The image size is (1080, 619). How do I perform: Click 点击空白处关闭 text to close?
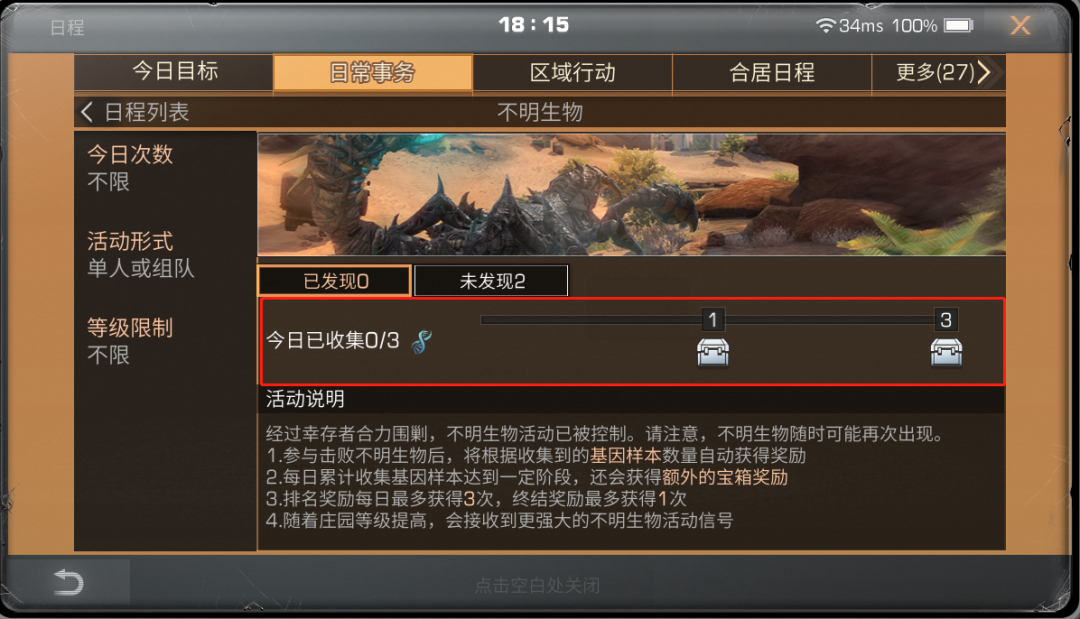[537, 585]
